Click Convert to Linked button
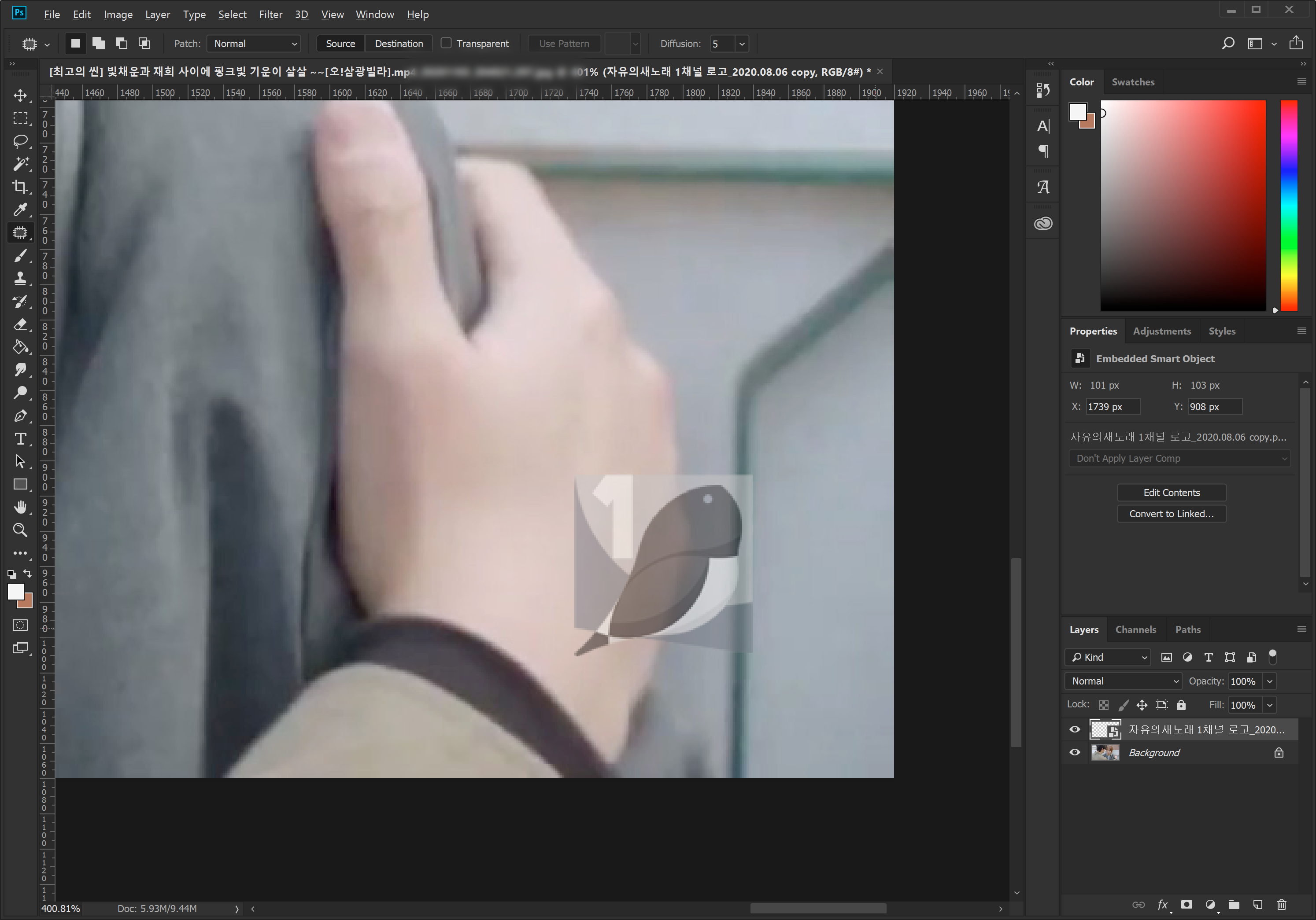Image resolution: width=1316 pixels, height=920 pixels. (1171, 514)
